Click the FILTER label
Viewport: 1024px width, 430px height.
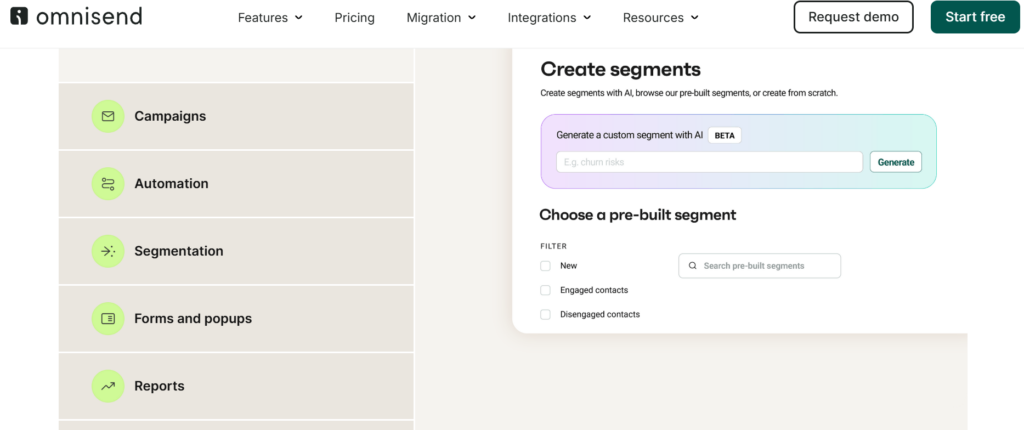coord(554,246)
